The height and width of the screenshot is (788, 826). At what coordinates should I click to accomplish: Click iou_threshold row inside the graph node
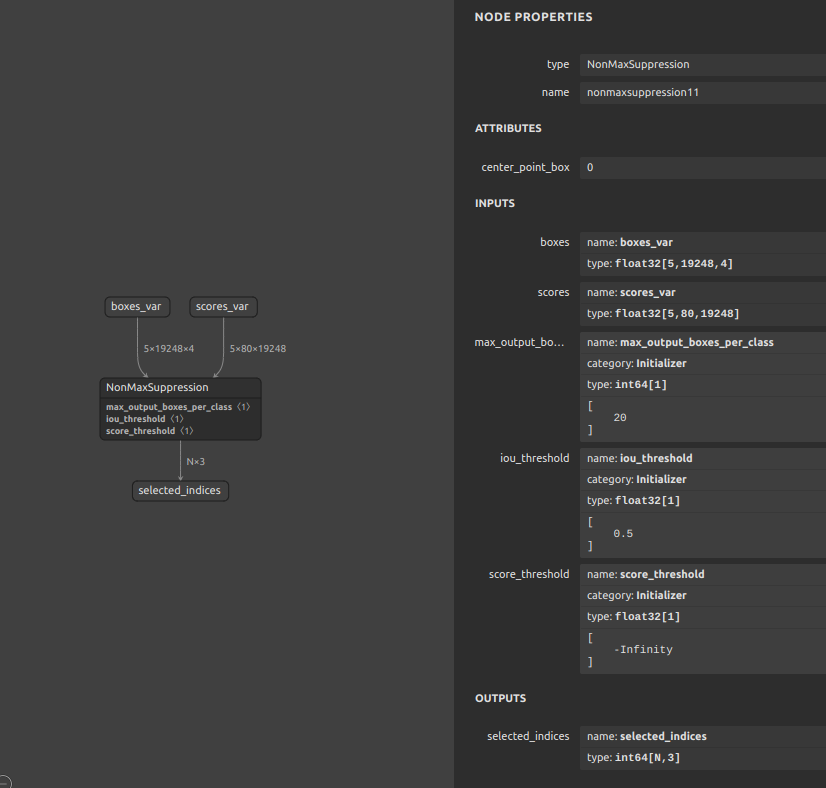point(145,419)
